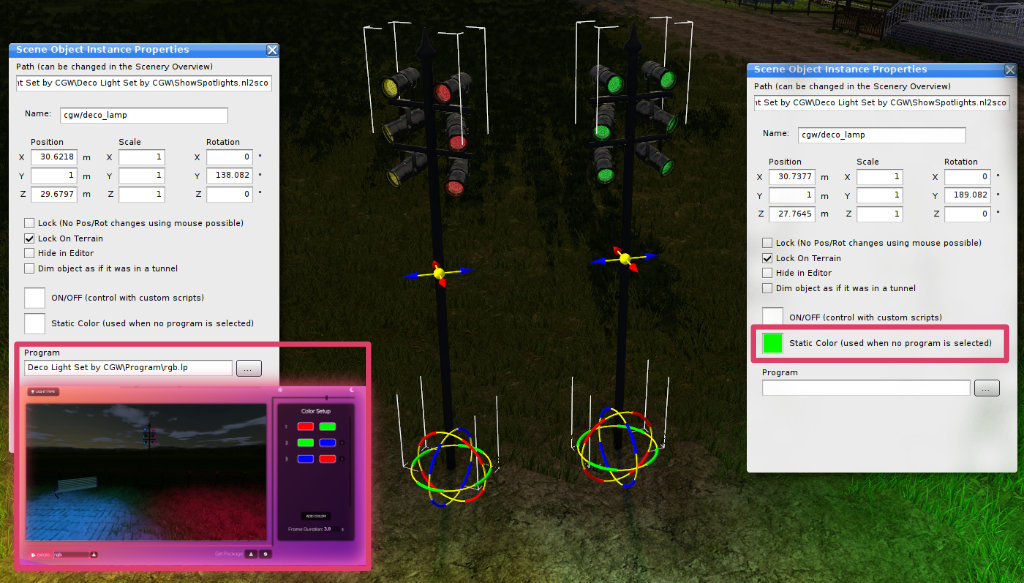
Task: Toggle the round switch next to color row 3
Action: coord(342,459)
